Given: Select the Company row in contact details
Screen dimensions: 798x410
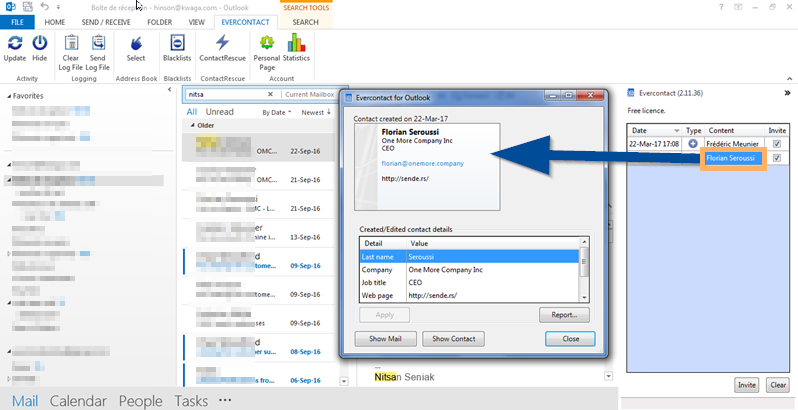Looking at the screenshot, I should pos(470,270).
